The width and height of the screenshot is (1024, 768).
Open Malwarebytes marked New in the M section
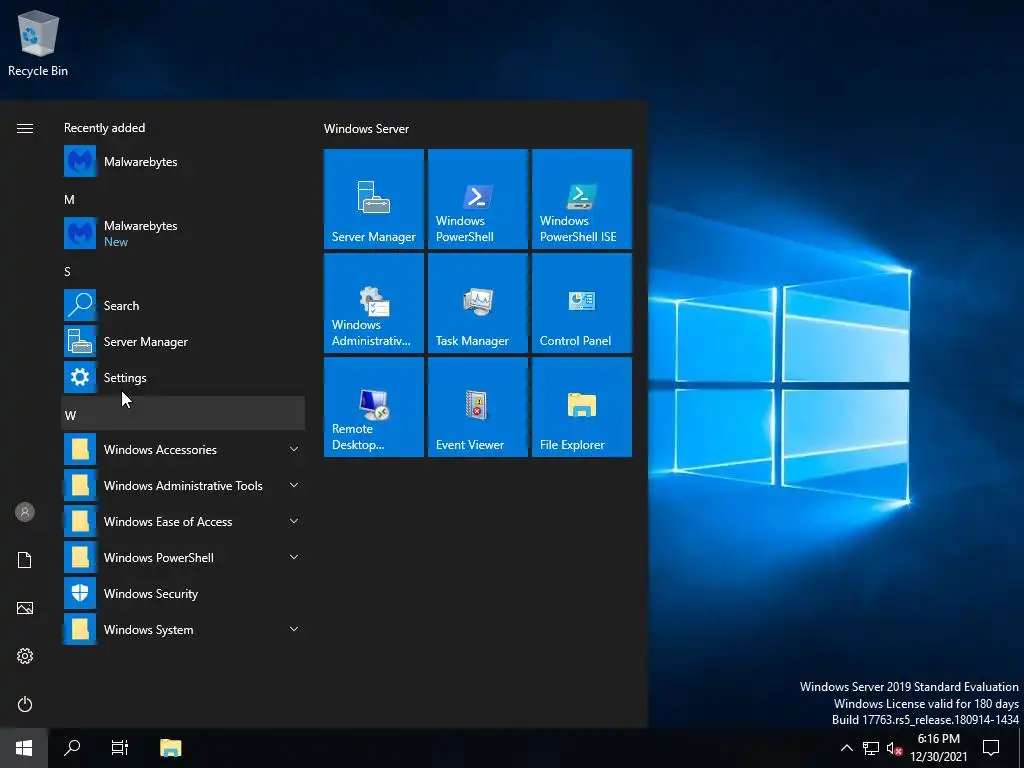tap(183, 233)
